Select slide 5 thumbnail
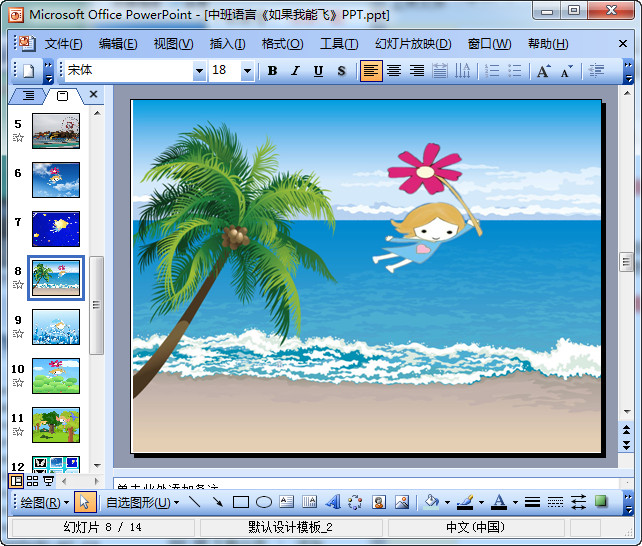 click(x=56, y=131)
